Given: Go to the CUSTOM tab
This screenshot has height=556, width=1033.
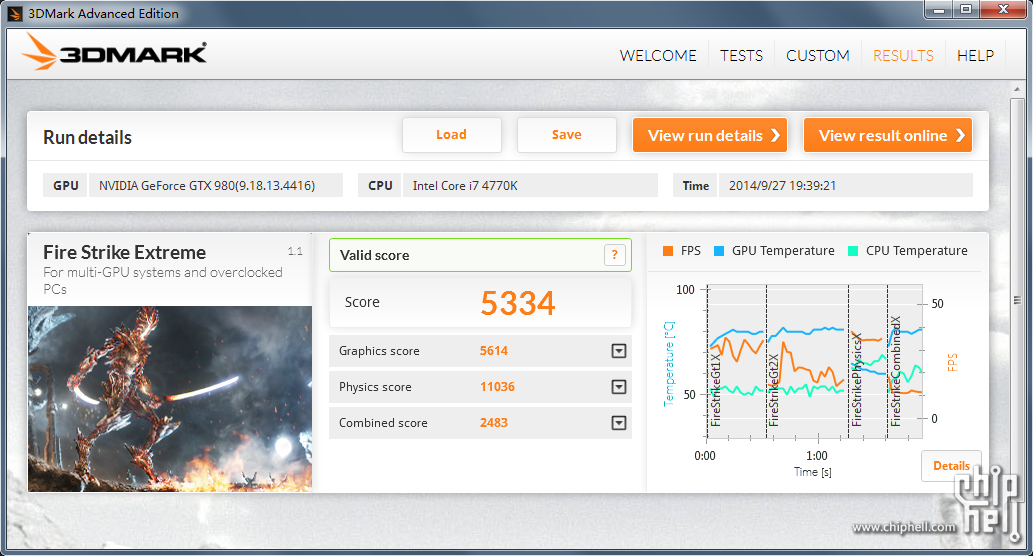Looking at the screenshot, I should [818, 56].
